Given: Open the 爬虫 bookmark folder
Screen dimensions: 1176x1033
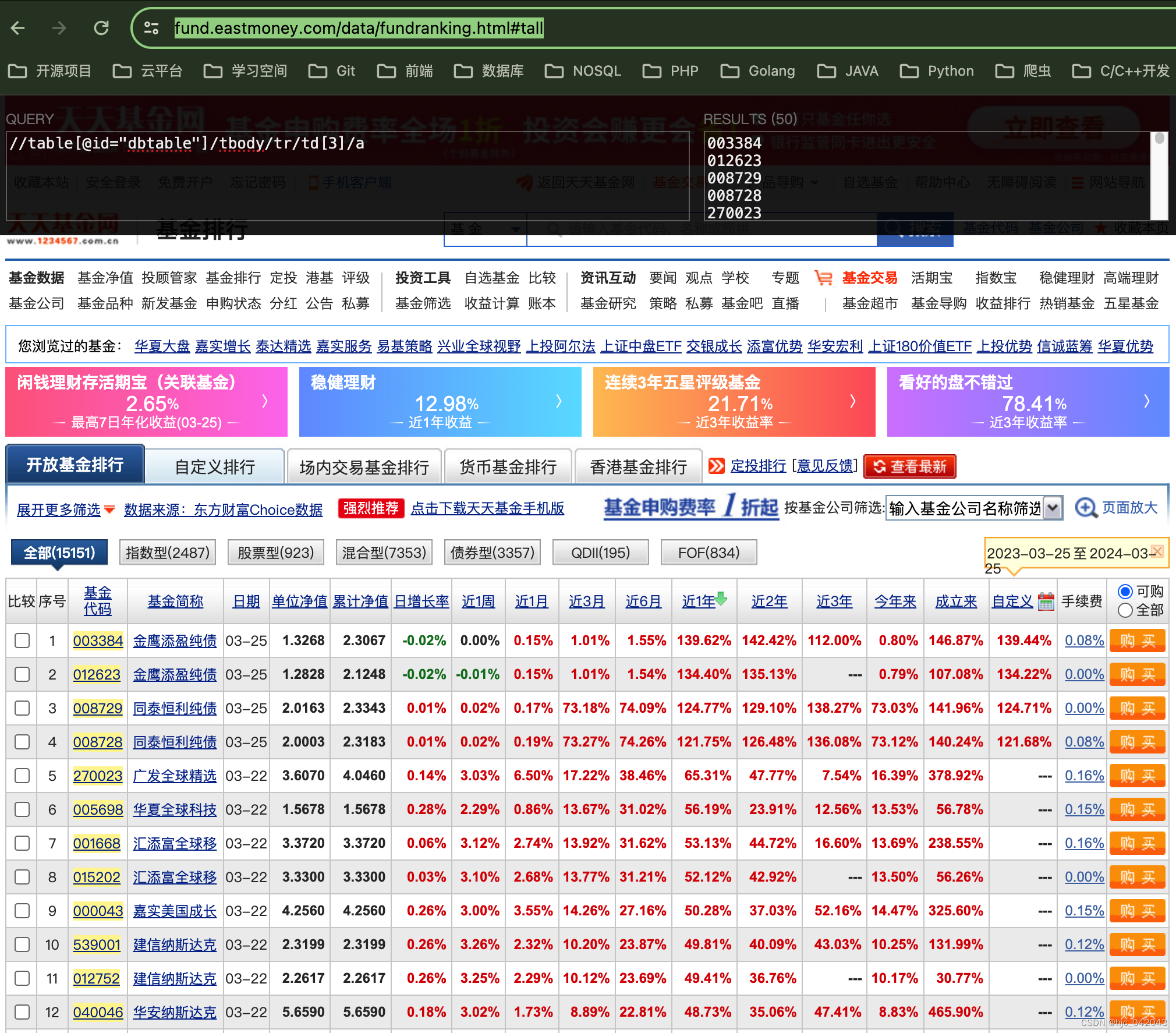Looking at the screenshot, I should [1023, 71].
